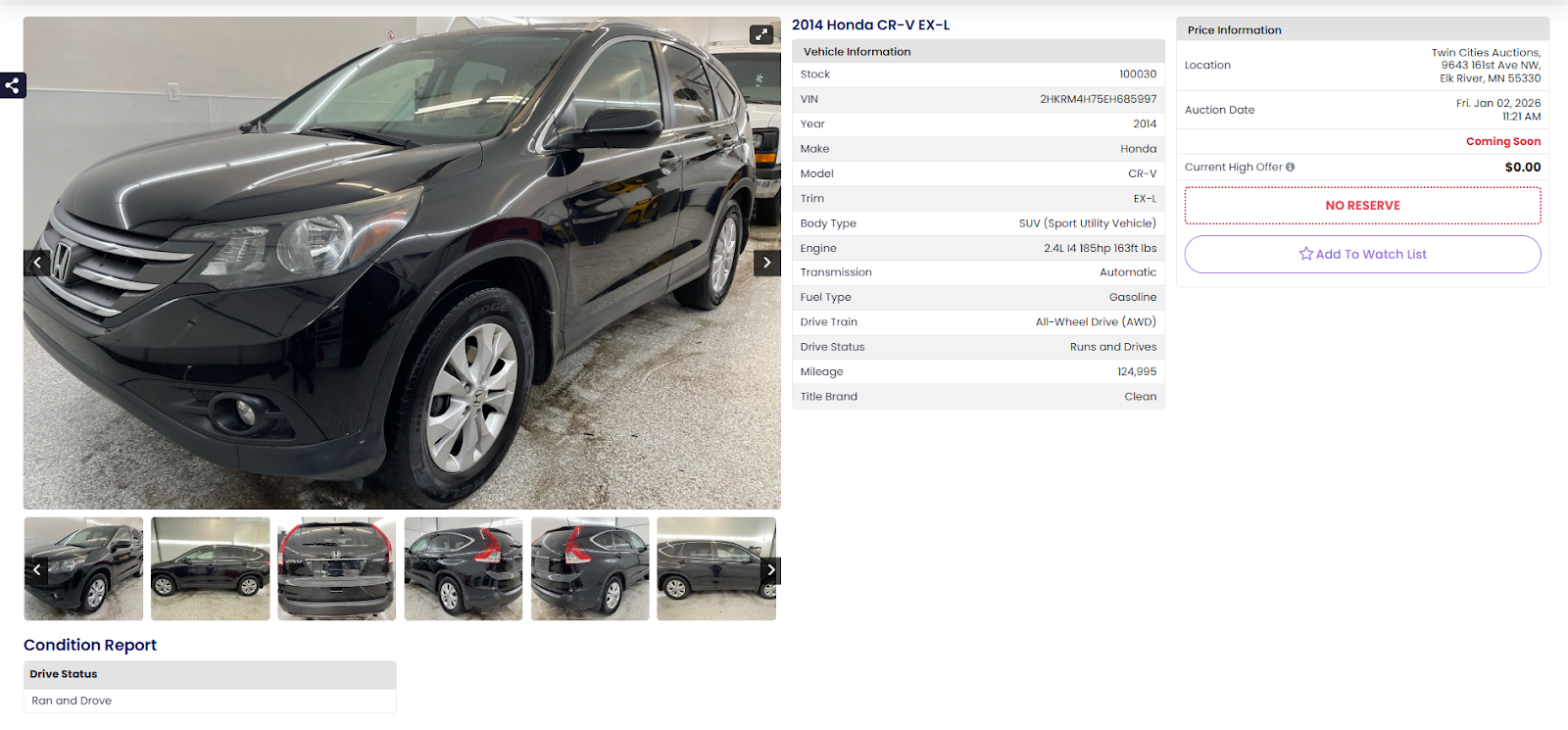
Task: Click the NO RESERVE box
Action: click(x=1362, y=206)
